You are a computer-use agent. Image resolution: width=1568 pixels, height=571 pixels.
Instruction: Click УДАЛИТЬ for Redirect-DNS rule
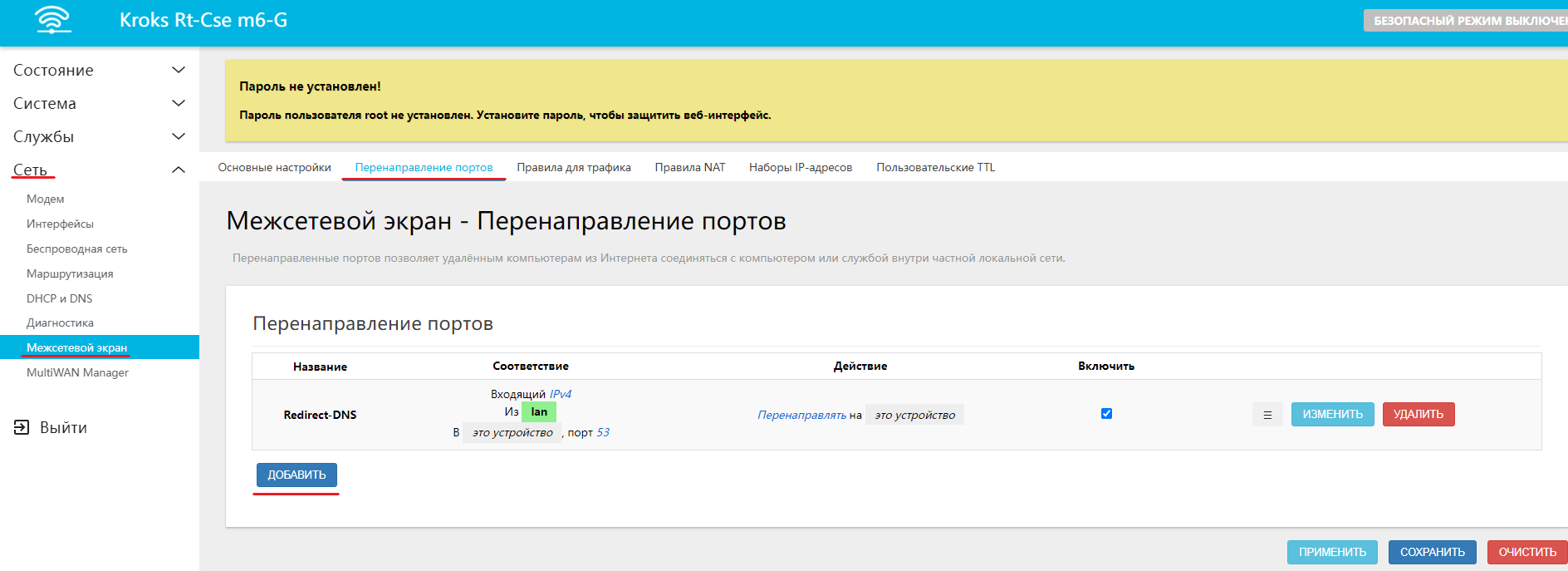point(1419,414)
